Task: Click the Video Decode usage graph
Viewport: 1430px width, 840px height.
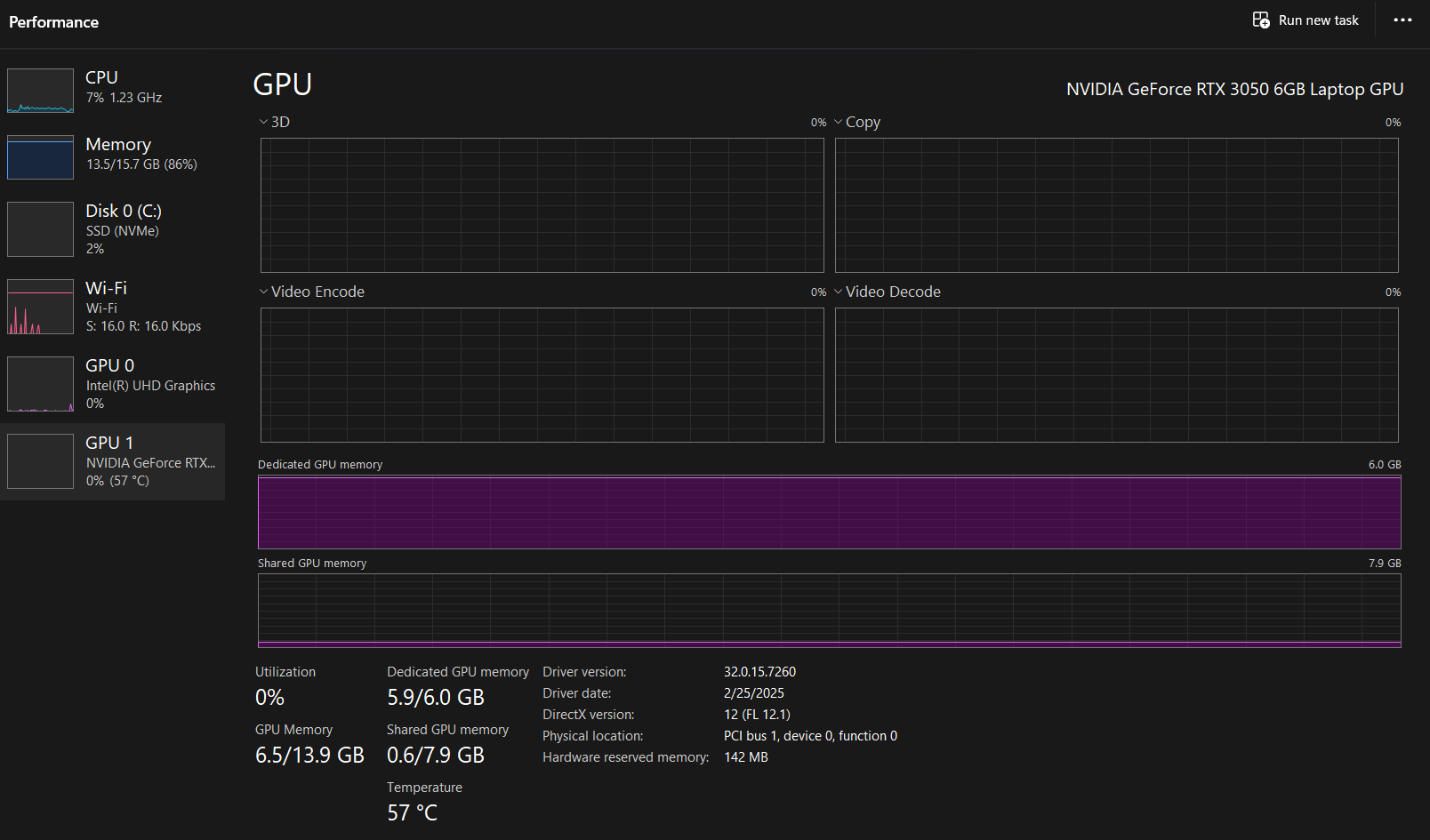Action: [1116, 375]
